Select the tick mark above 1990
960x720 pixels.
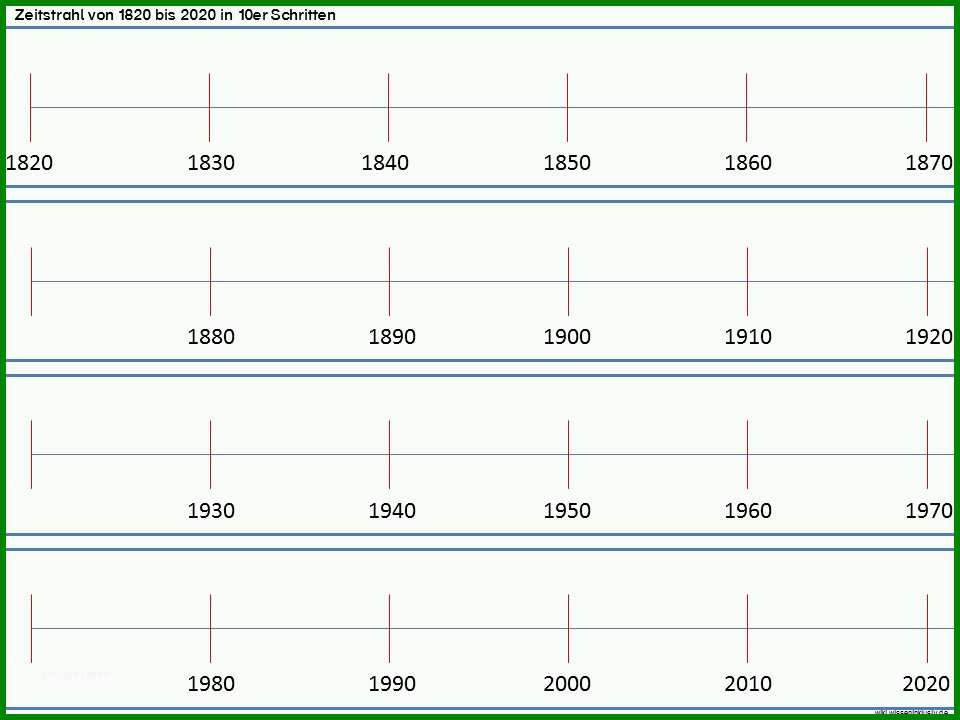click(389, 628)
